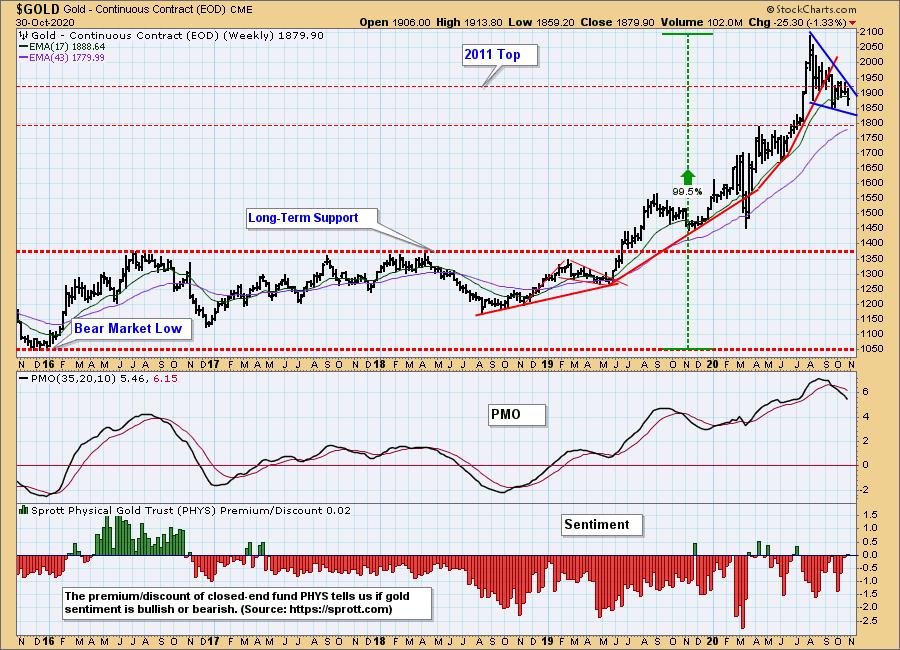Click the Long-Term Support annotation box
The width and height of the screenshot is (900, 650).
pyautogui.click(x=312, y=218)
